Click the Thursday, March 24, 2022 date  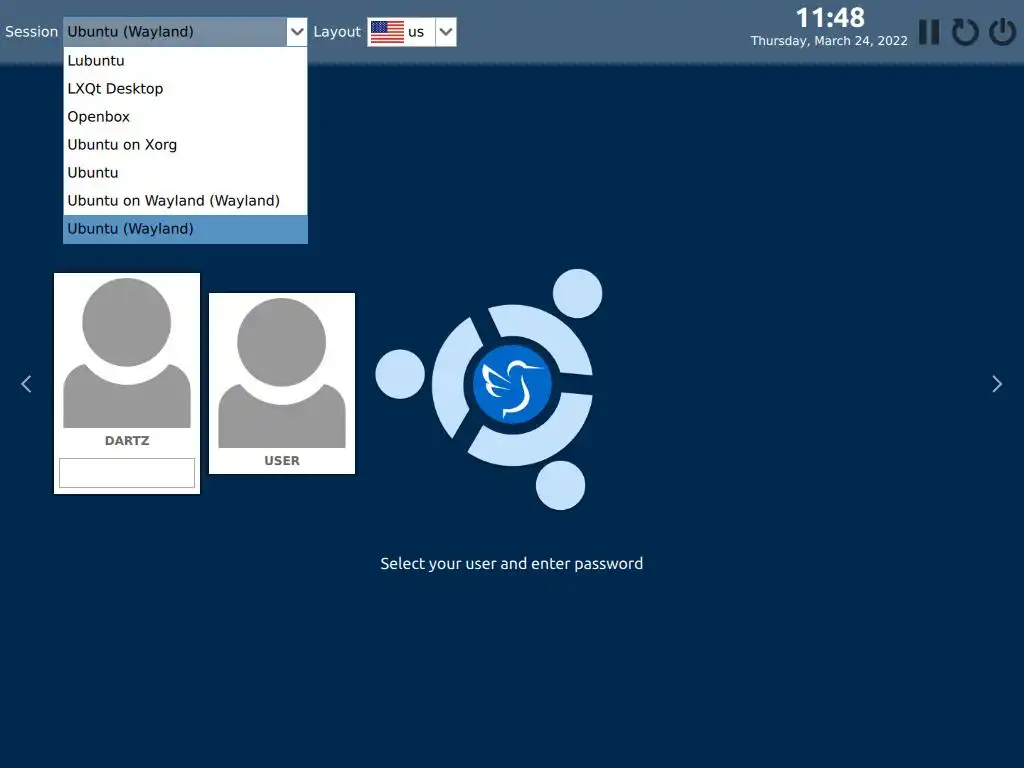click(x=829, y=41)
